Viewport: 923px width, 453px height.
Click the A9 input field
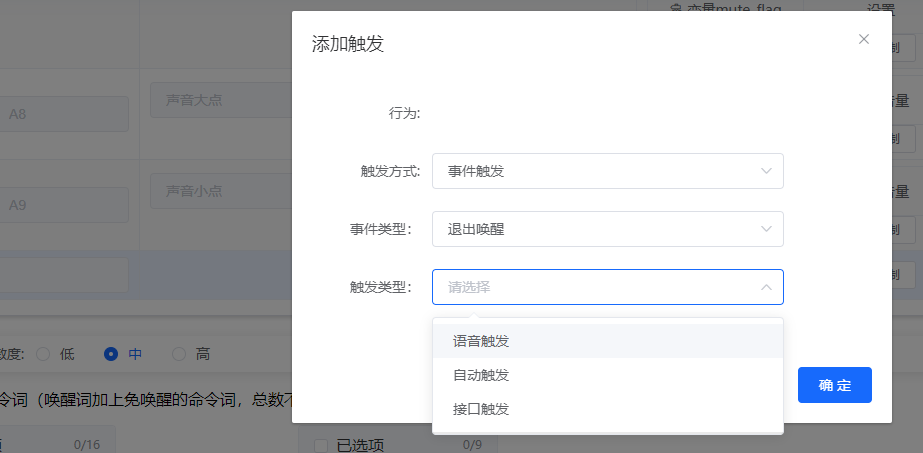pos(64,205)
